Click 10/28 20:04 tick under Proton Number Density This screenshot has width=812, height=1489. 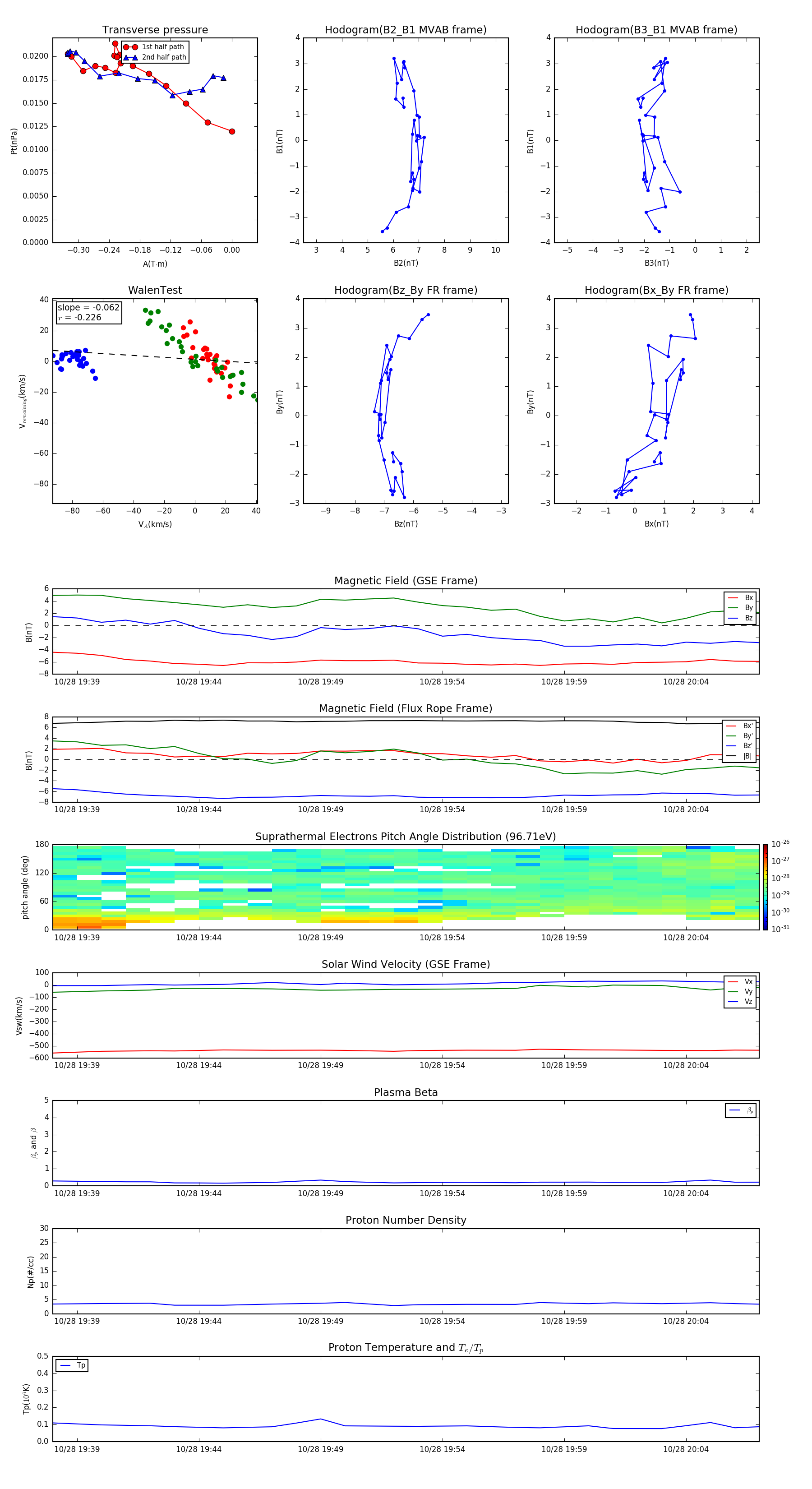click(685, 1321)
